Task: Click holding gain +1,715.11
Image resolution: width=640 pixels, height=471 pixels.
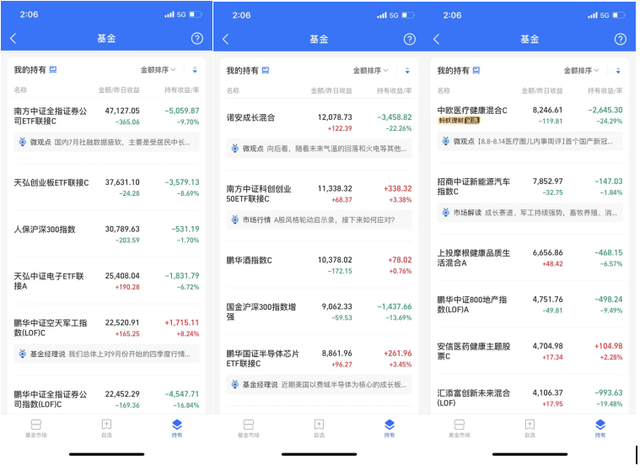Action: click(x=182, y=322)
